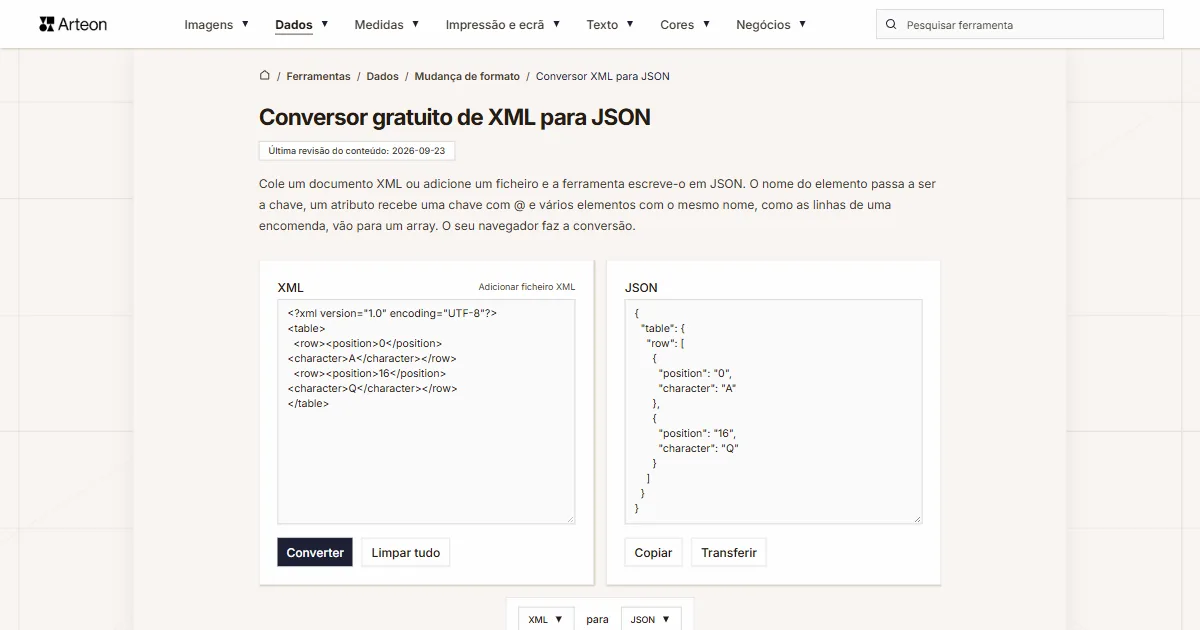Image resolution: width=1200 pixels, height=630 pixels.
Task: Click the page title Conversor gratuito heading
Action: pos(455,117)
